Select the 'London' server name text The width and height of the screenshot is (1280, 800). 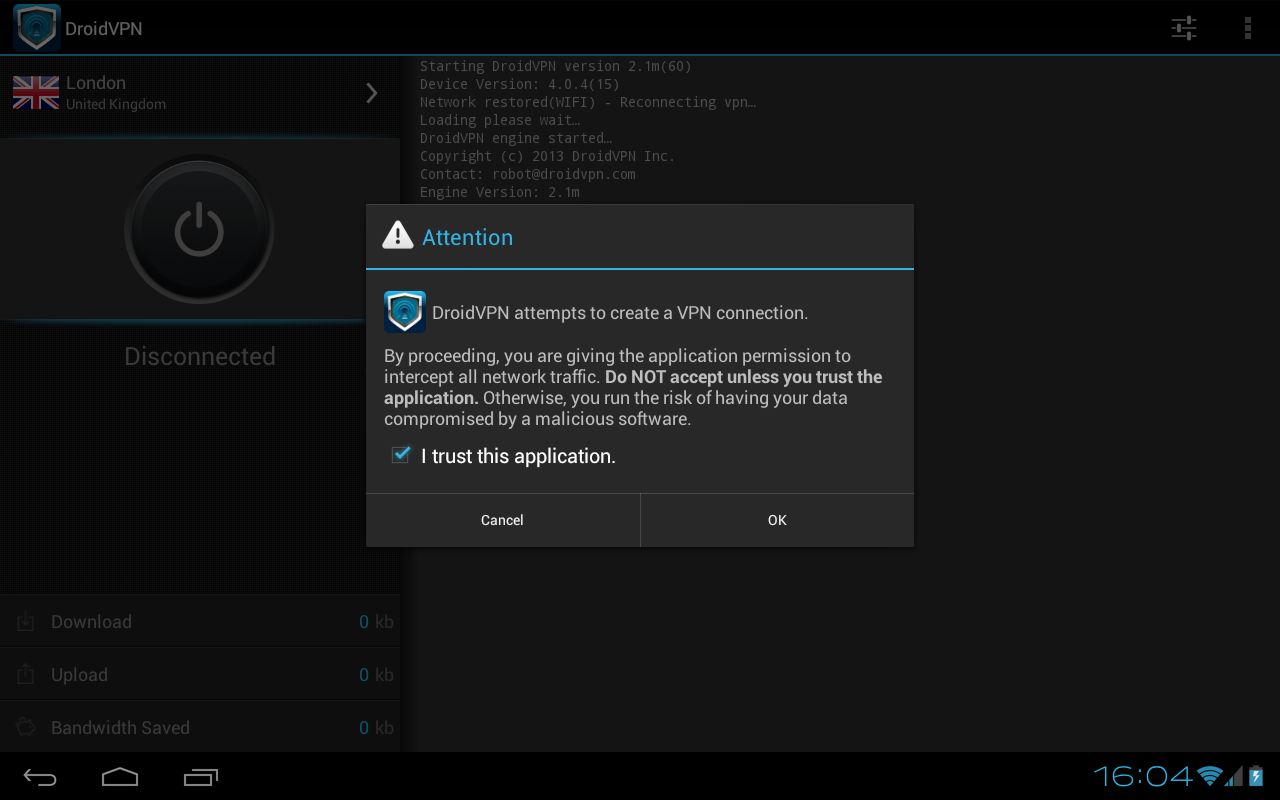[96, 83]
